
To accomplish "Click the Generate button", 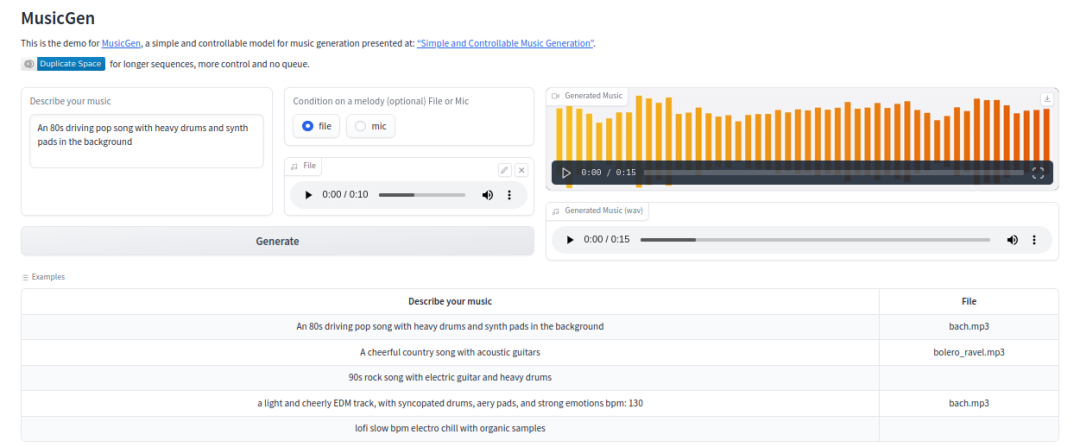I will coord(277,241).
